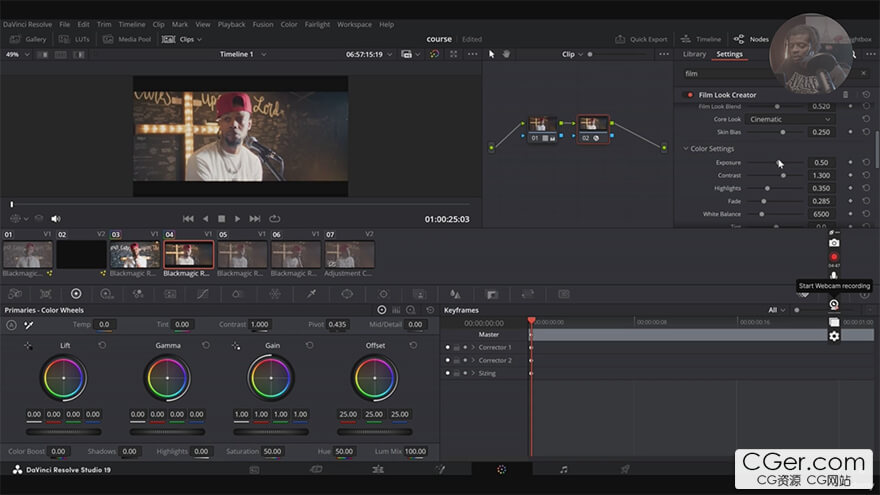Switch to the Color page icon
The image size is (880, 495).
tap(502, 469)
